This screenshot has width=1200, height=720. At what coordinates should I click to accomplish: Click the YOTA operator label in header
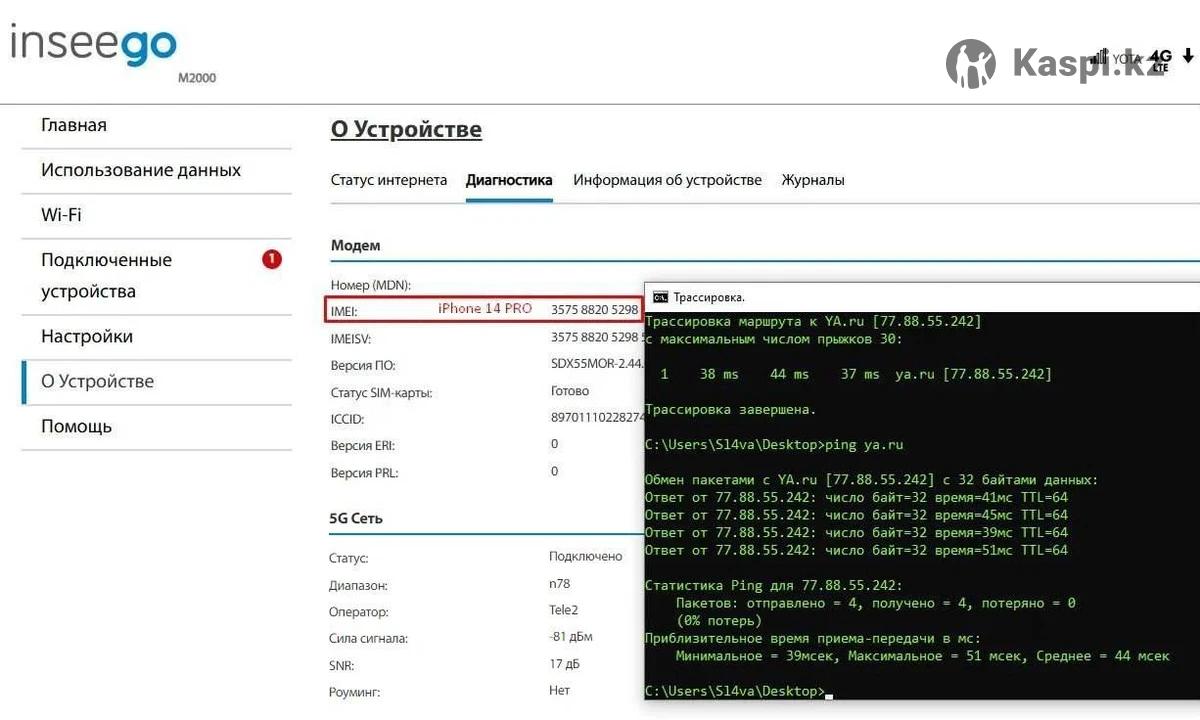tap(1129, 59)
